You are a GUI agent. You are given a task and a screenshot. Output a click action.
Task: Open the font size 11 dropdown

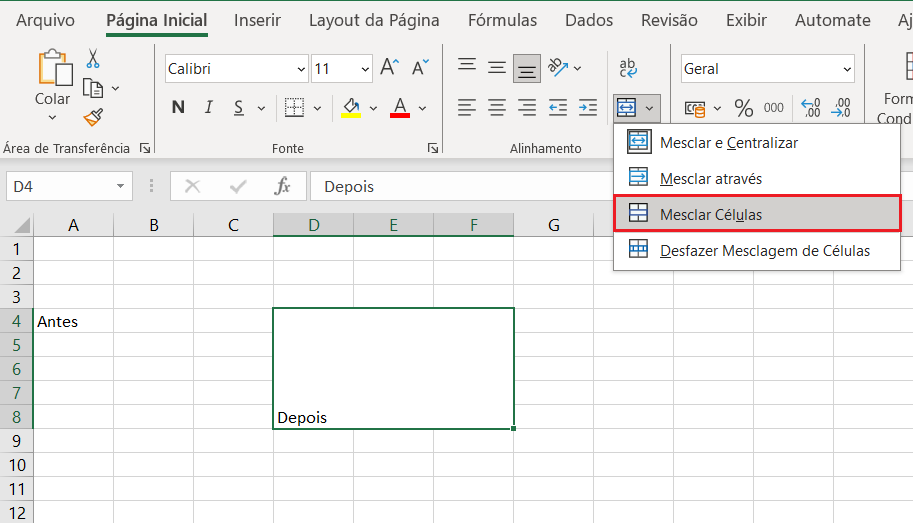(365, 69)
